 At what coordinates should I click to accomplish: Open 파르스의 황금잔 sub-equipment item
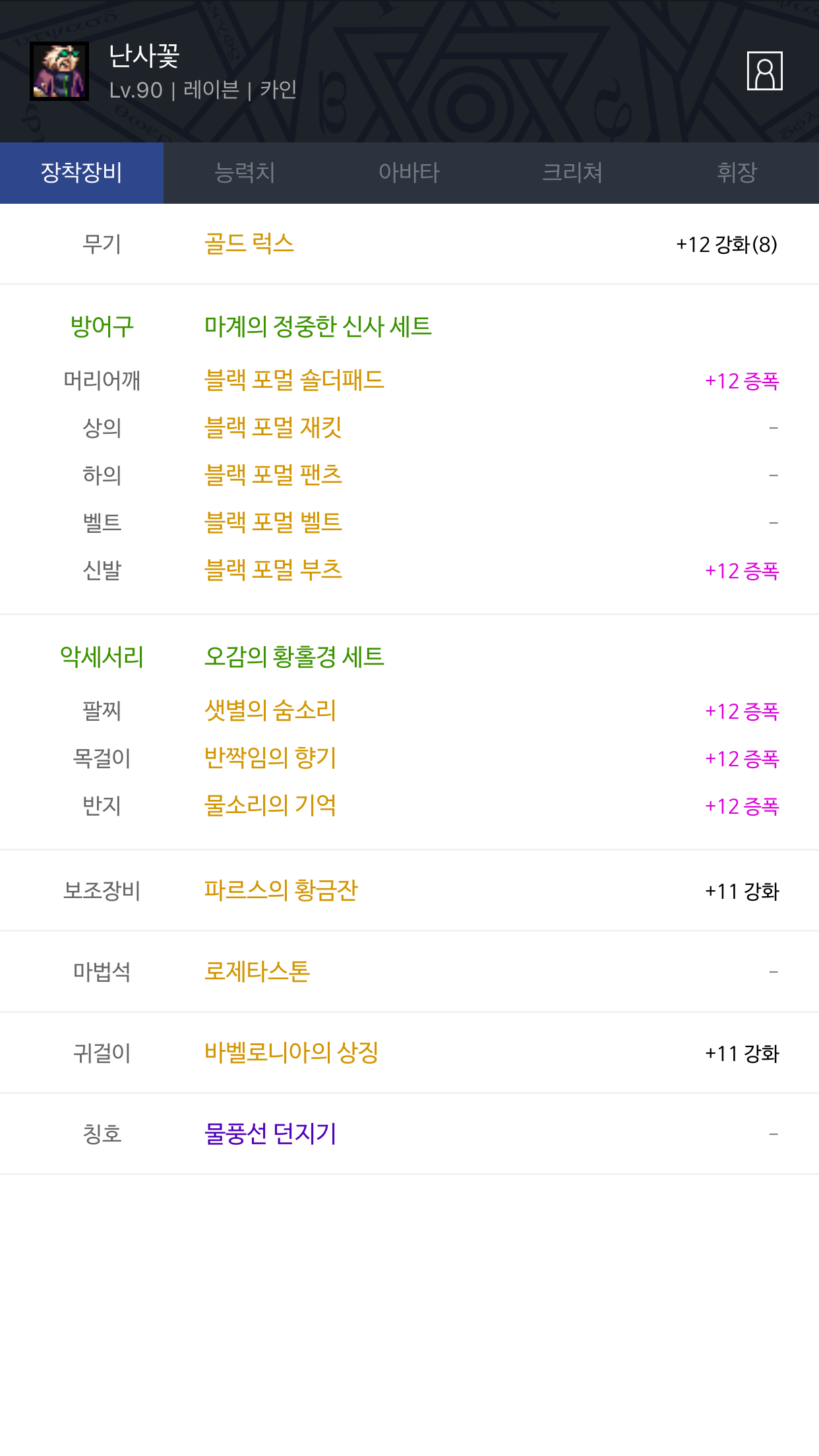(x=281, y=891)
